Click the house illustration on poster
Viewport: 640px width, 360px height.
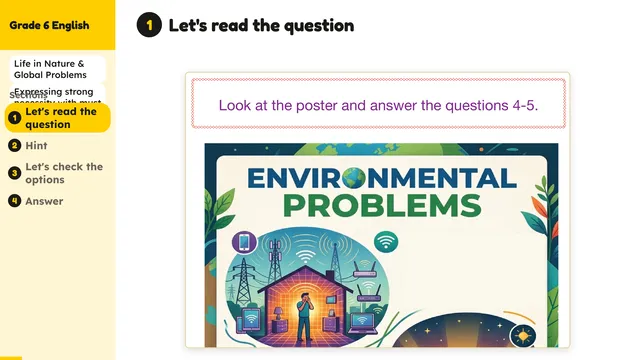(x=305, y=302)
